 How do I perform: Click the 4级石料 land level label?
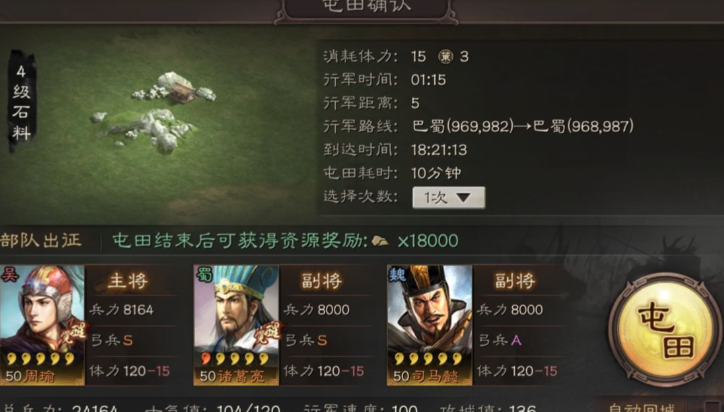(22, 102)
